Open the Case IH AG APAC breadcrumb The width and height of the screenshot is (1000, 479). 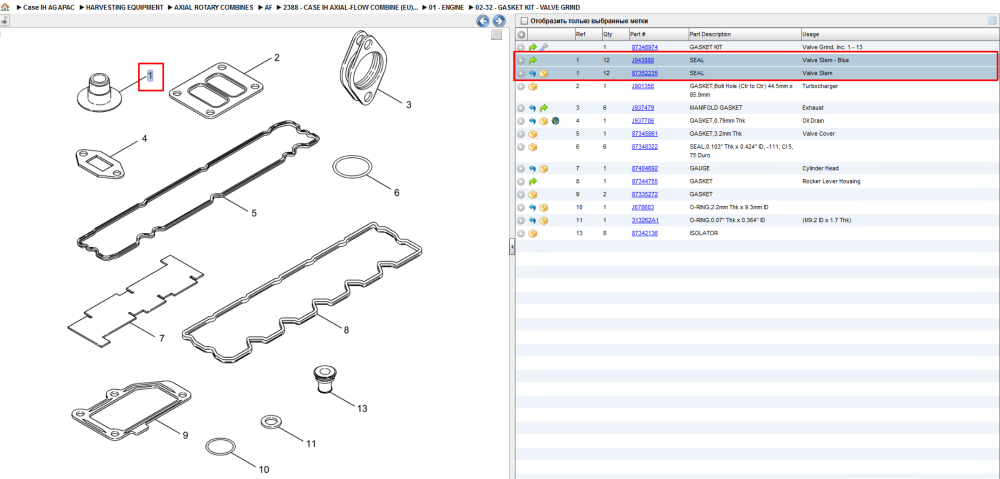(48, 8)
